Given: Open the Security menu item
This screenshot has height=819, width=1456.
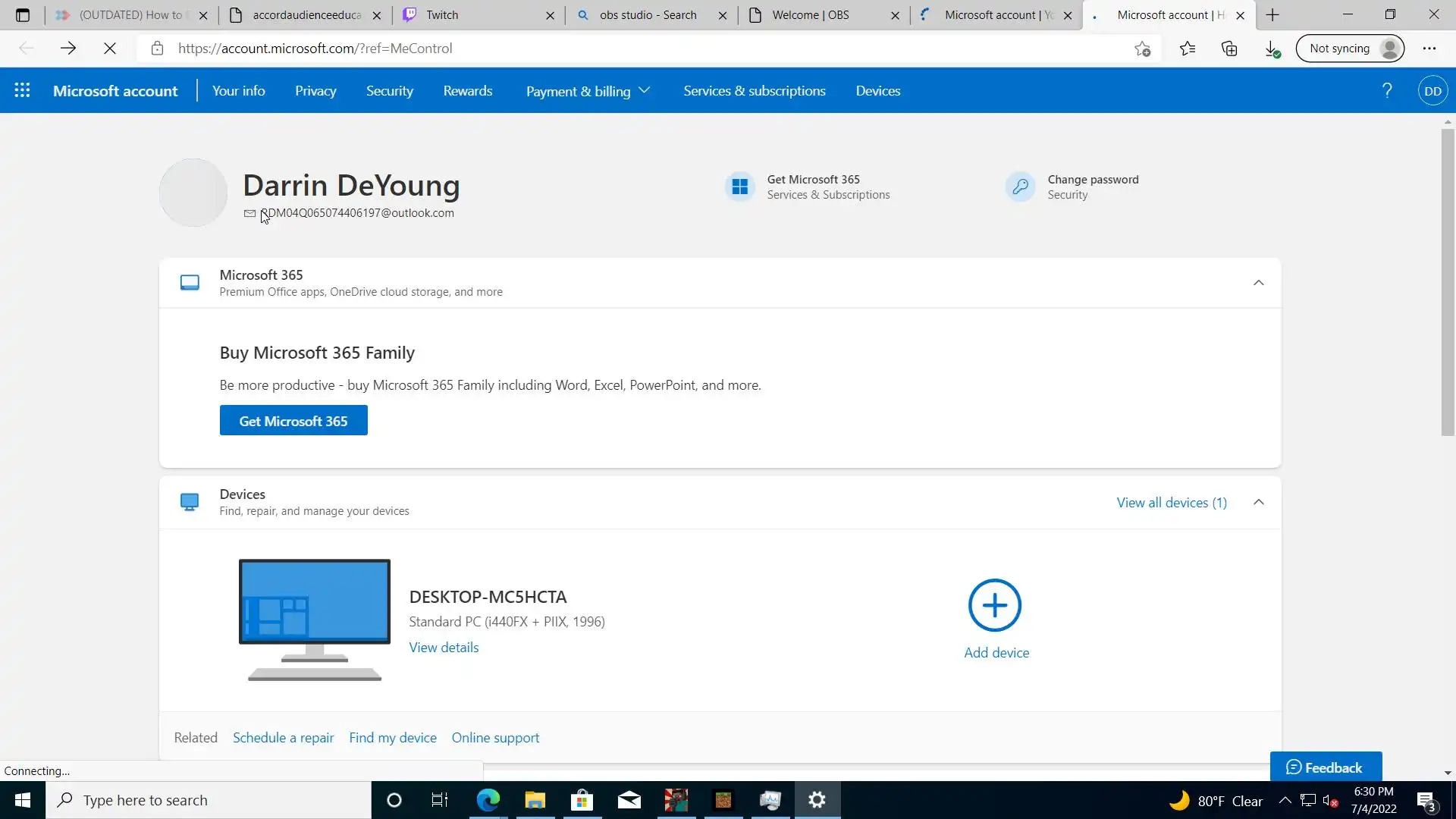Looking at the screenshot, I should 389,91.
